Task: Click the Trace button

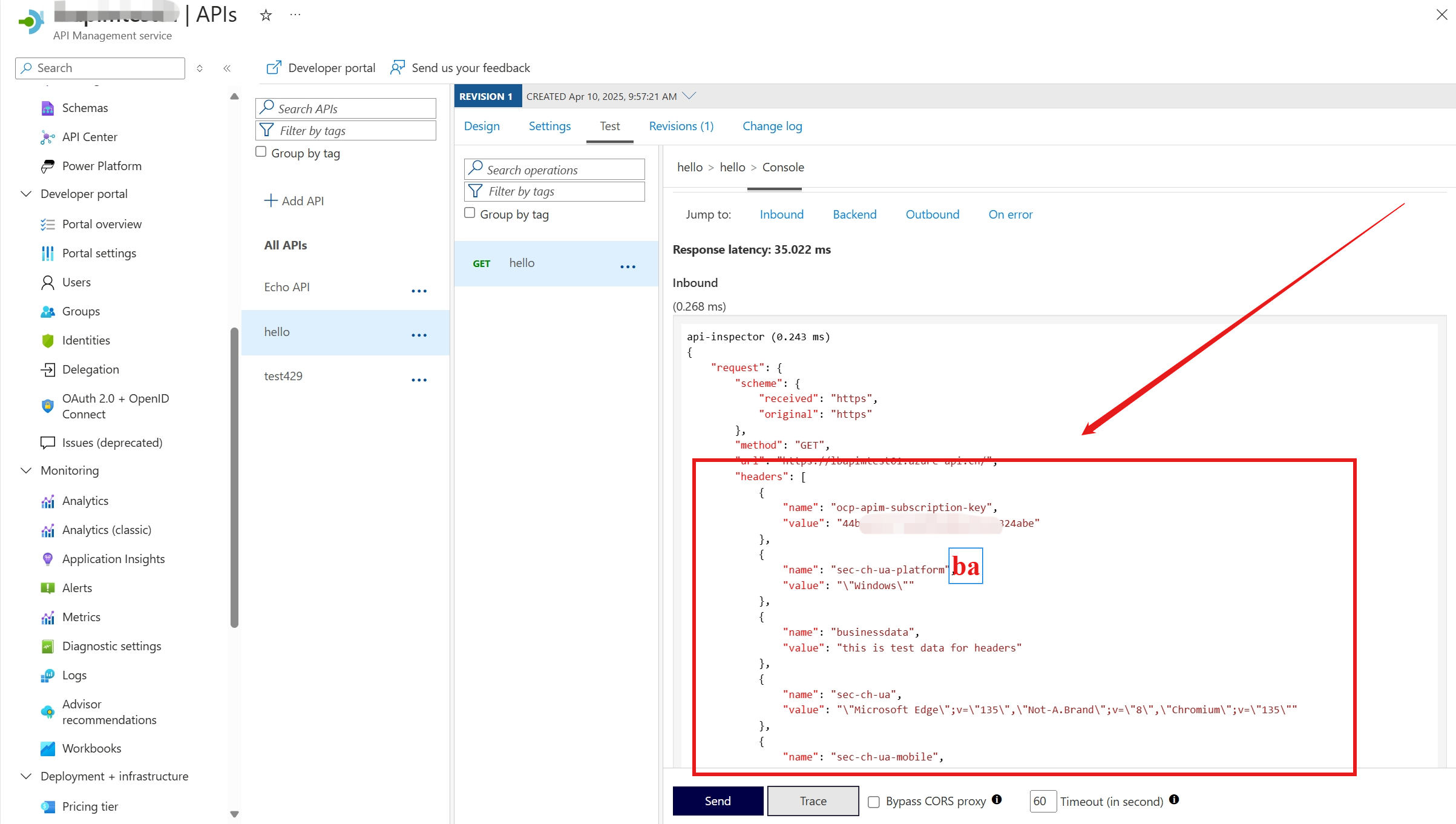Action: pyautogui.click(x=813, y=801)
